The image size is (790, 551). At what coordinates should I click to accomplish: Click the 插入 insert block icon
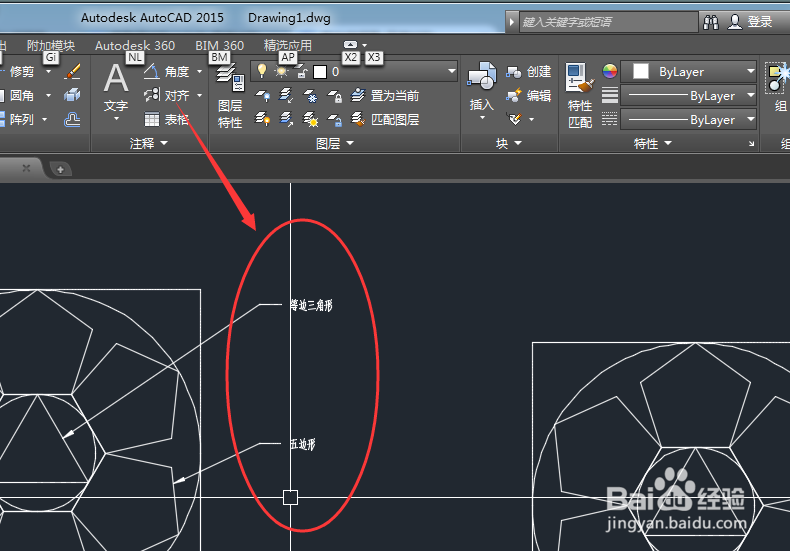click(x=482, y=77)
